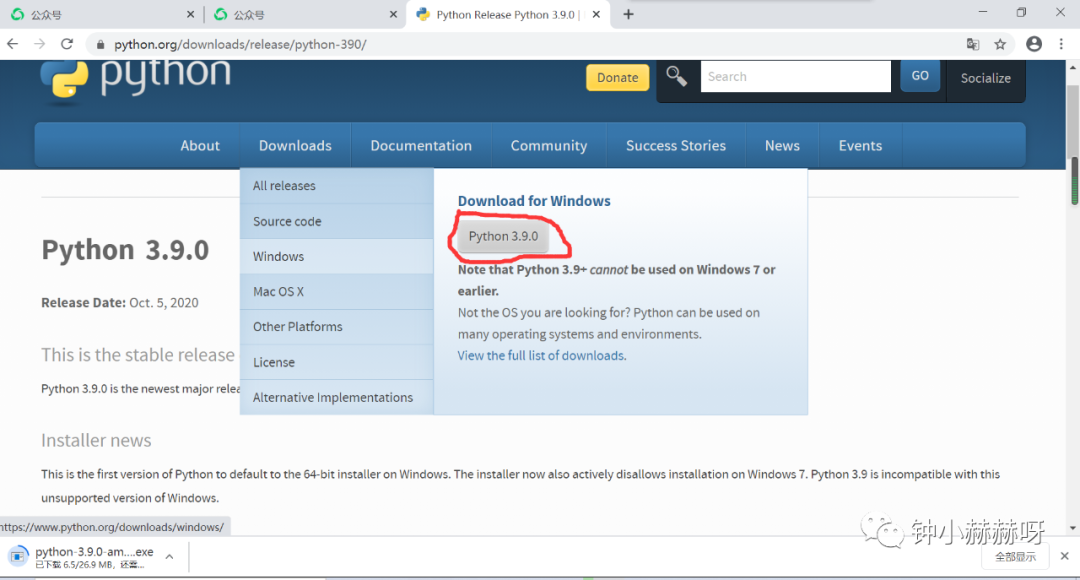Open the About menu

(200, 145)
